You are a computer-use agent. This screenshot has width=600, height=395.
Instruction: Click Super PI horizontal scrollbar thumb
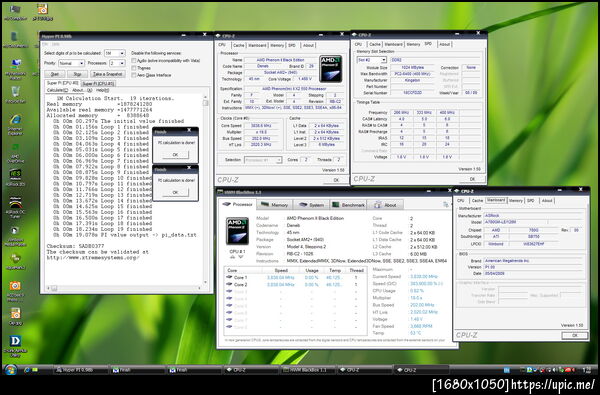(x=54, y=288)
